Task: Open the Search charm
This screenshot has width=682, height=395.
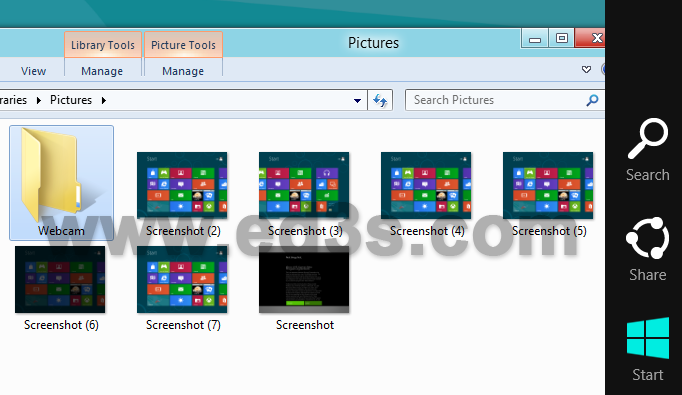Action: click(648, 150)
